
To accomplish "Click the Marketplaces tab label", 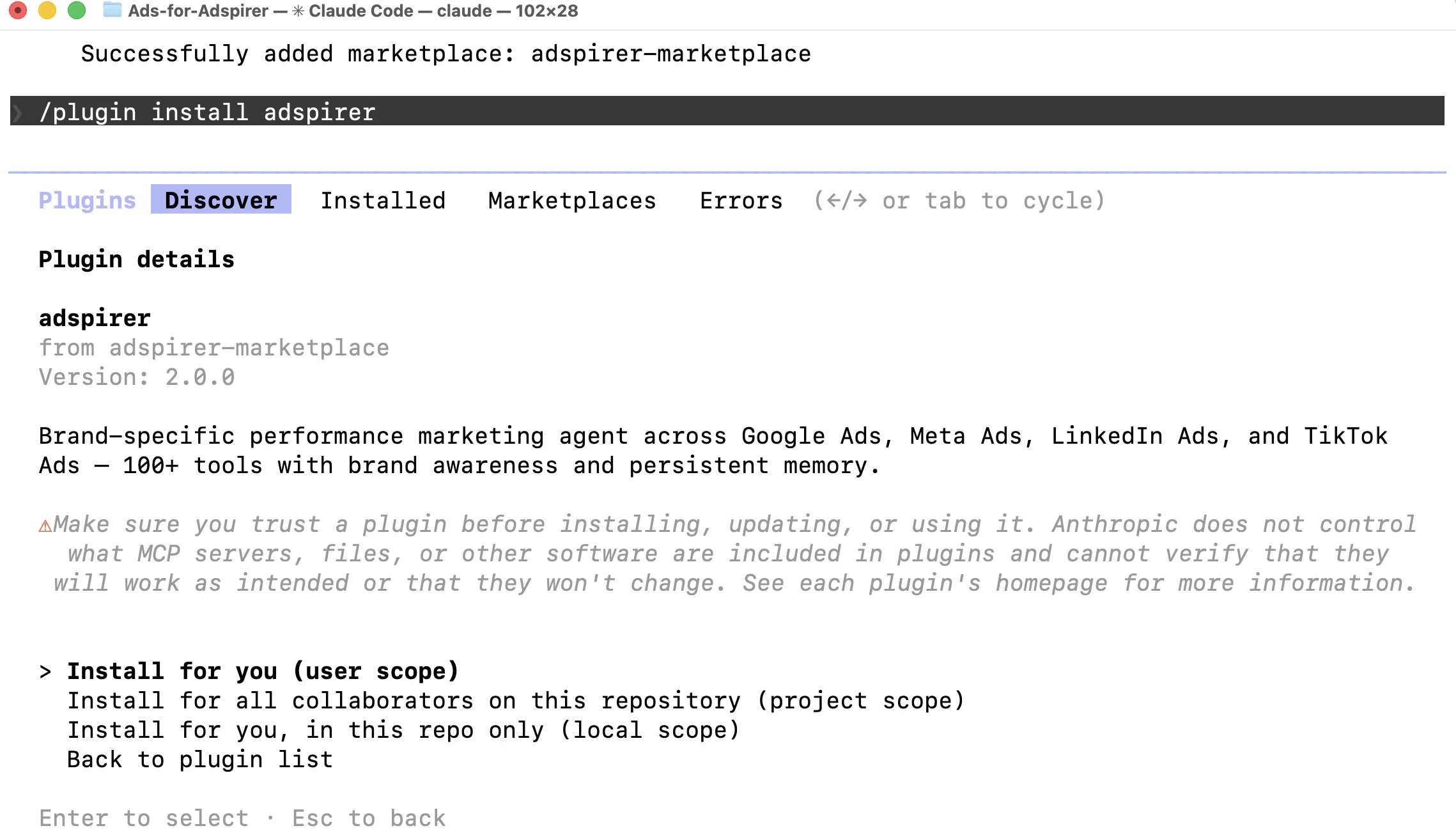I will coord(572,200).
